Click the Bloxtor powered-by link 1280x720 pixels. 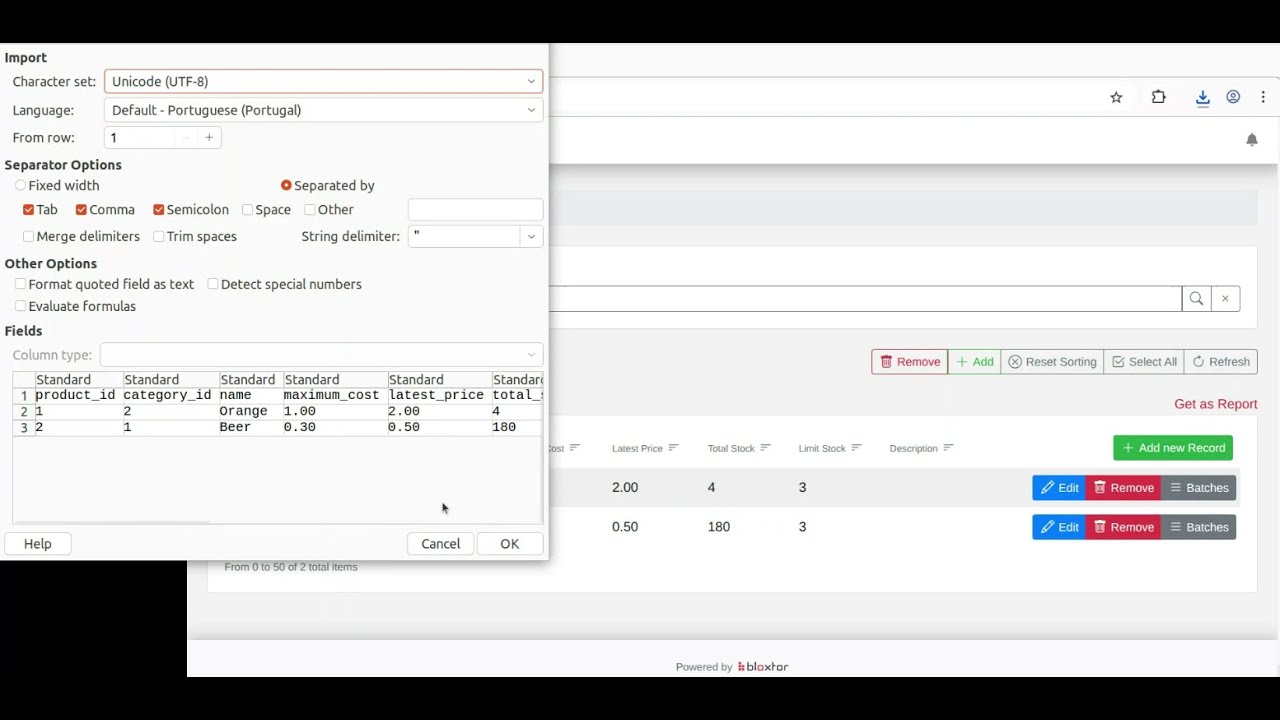coord(763,667)
